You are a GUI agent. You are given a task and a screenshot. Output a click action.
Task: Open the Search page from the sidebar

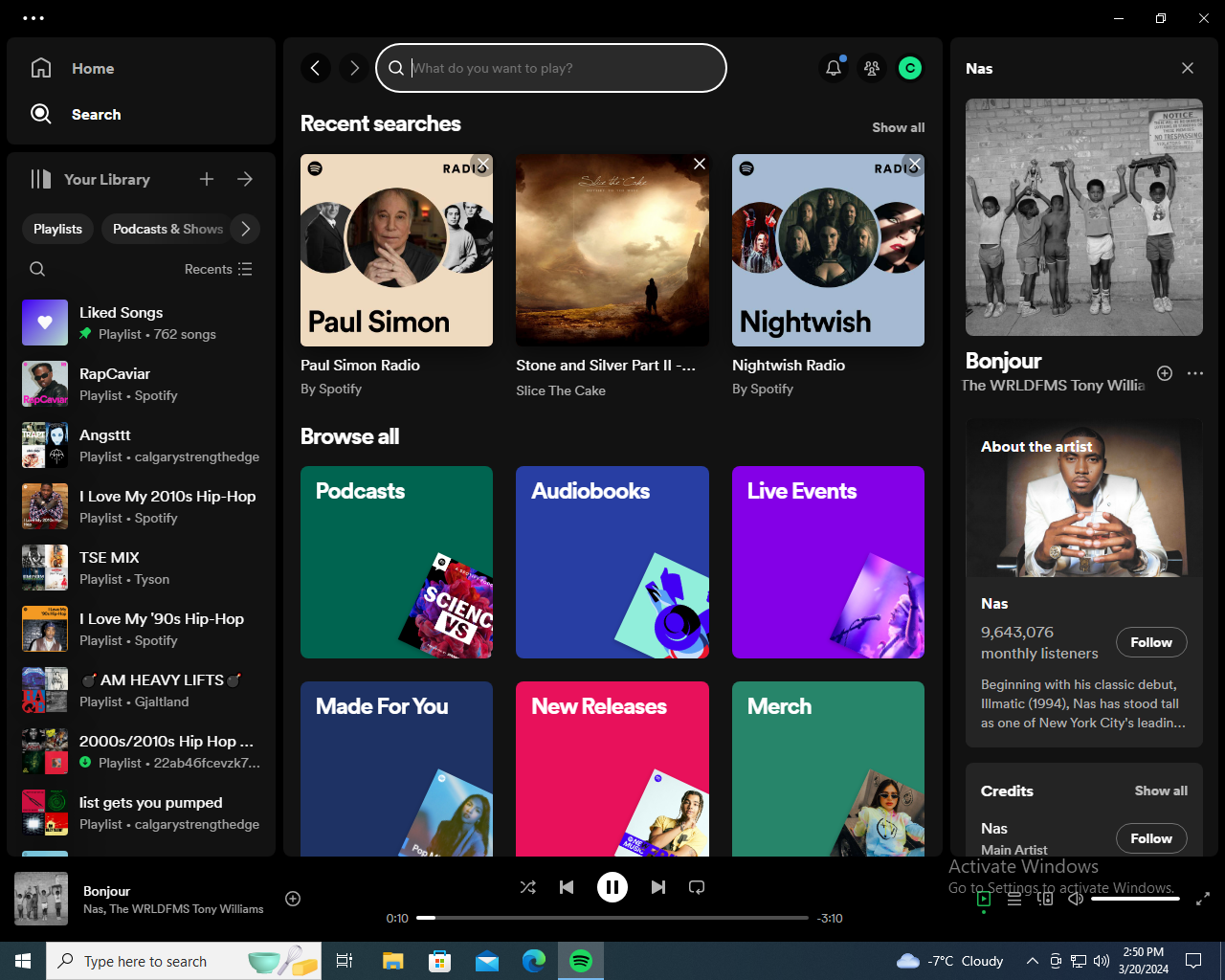[x=76, y=115]
